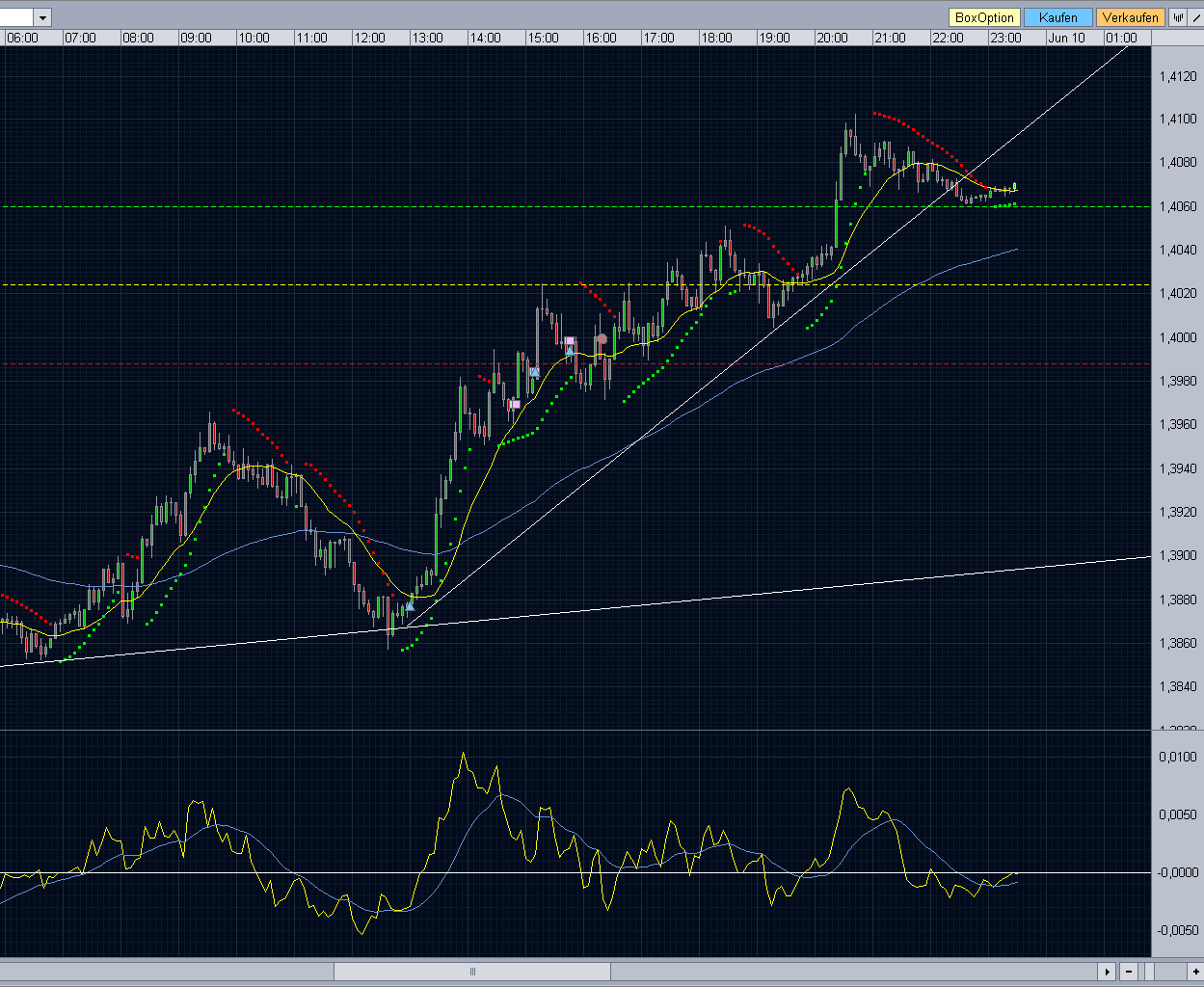
Task: Click the 1,4060 price axis label
Action: [x=1178, y=206]
